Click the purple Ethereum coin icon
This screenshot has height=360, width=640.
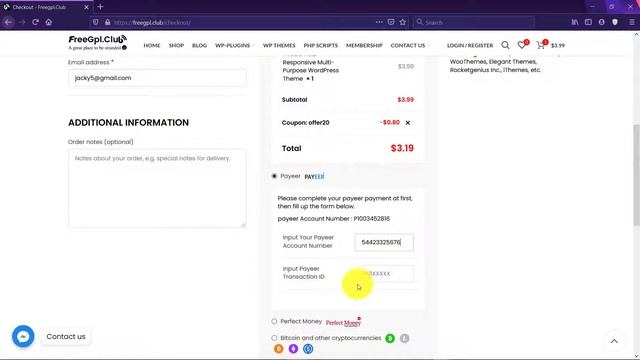point(293,349)
